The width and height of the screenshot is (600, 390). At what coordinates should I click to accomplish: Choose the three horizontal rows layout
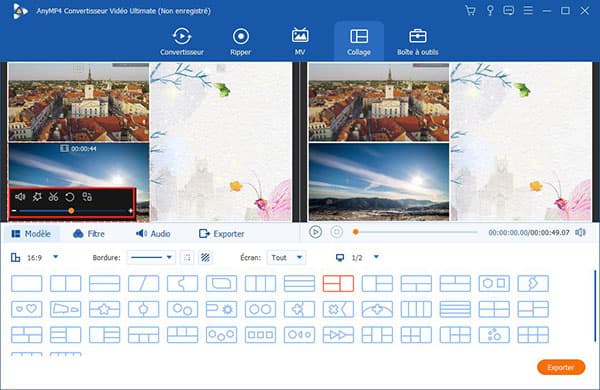(299, 284)
